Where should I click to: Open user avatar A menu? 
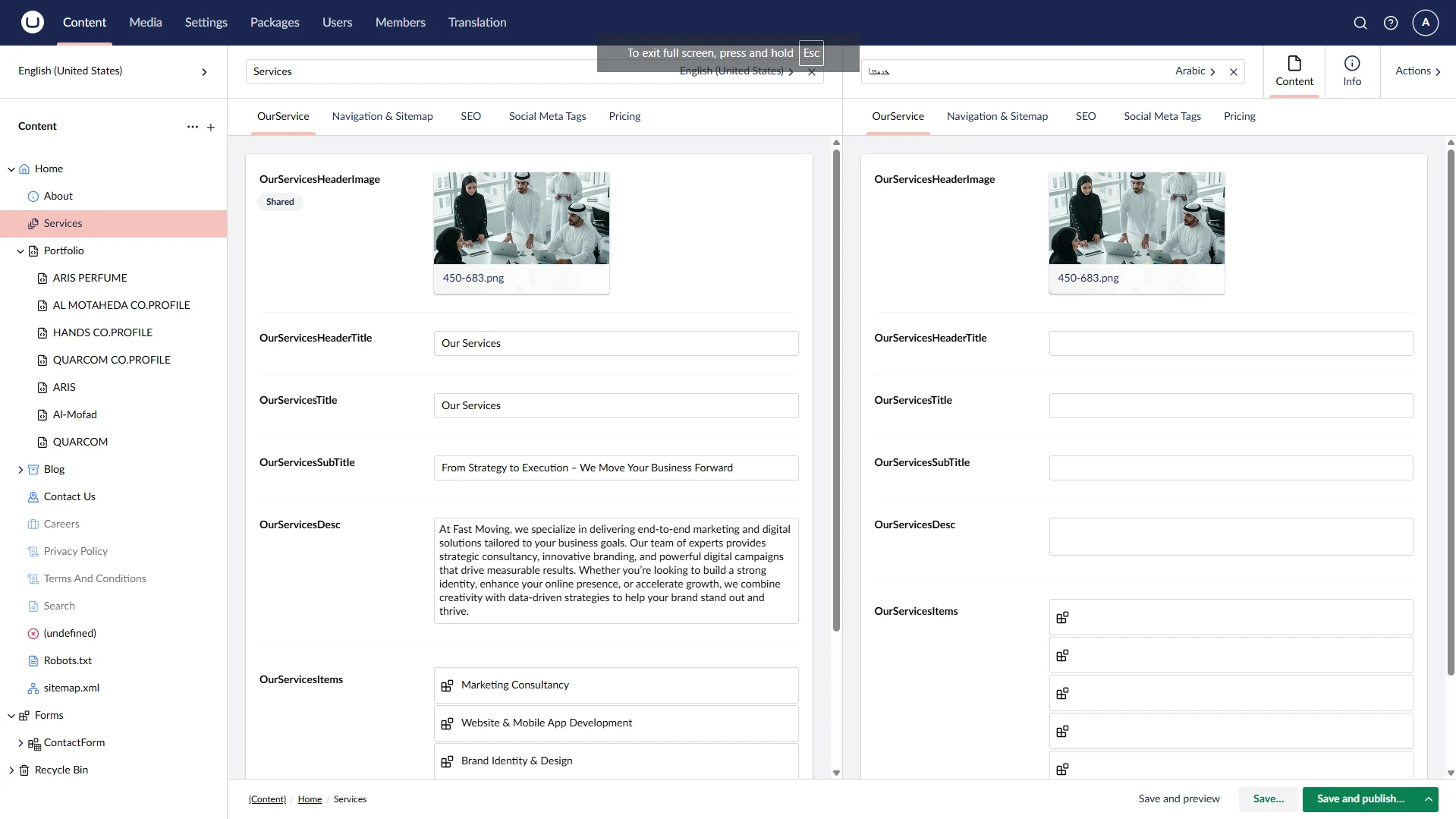pos(1426,23)
